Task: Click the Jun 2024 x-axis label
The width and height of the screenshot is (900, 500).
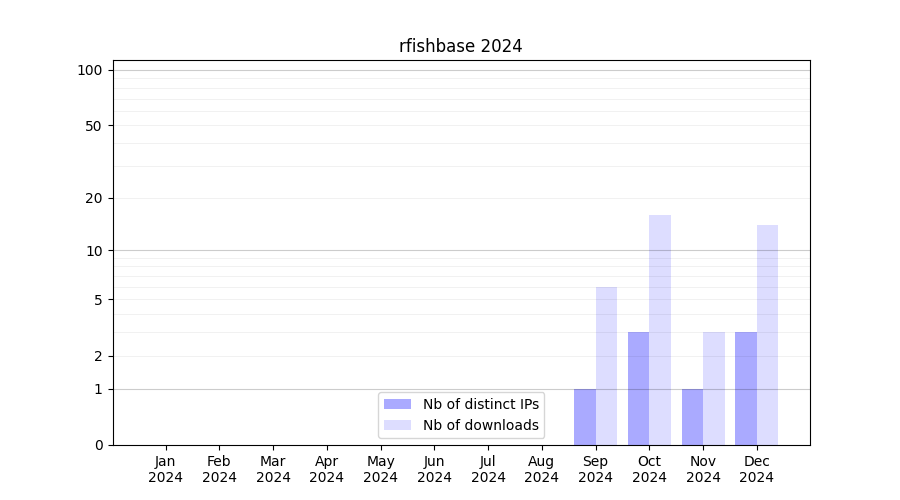Action: (434, 469)
